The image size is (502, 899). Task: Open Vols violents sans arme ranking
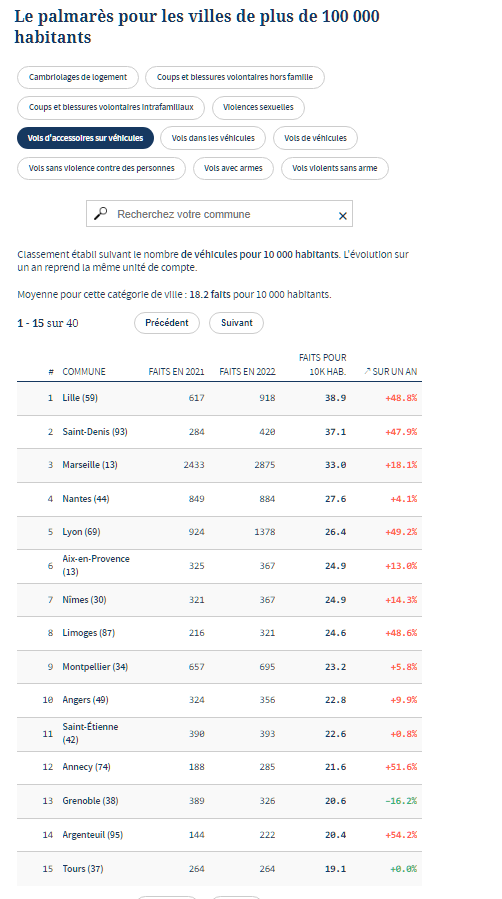335,169
